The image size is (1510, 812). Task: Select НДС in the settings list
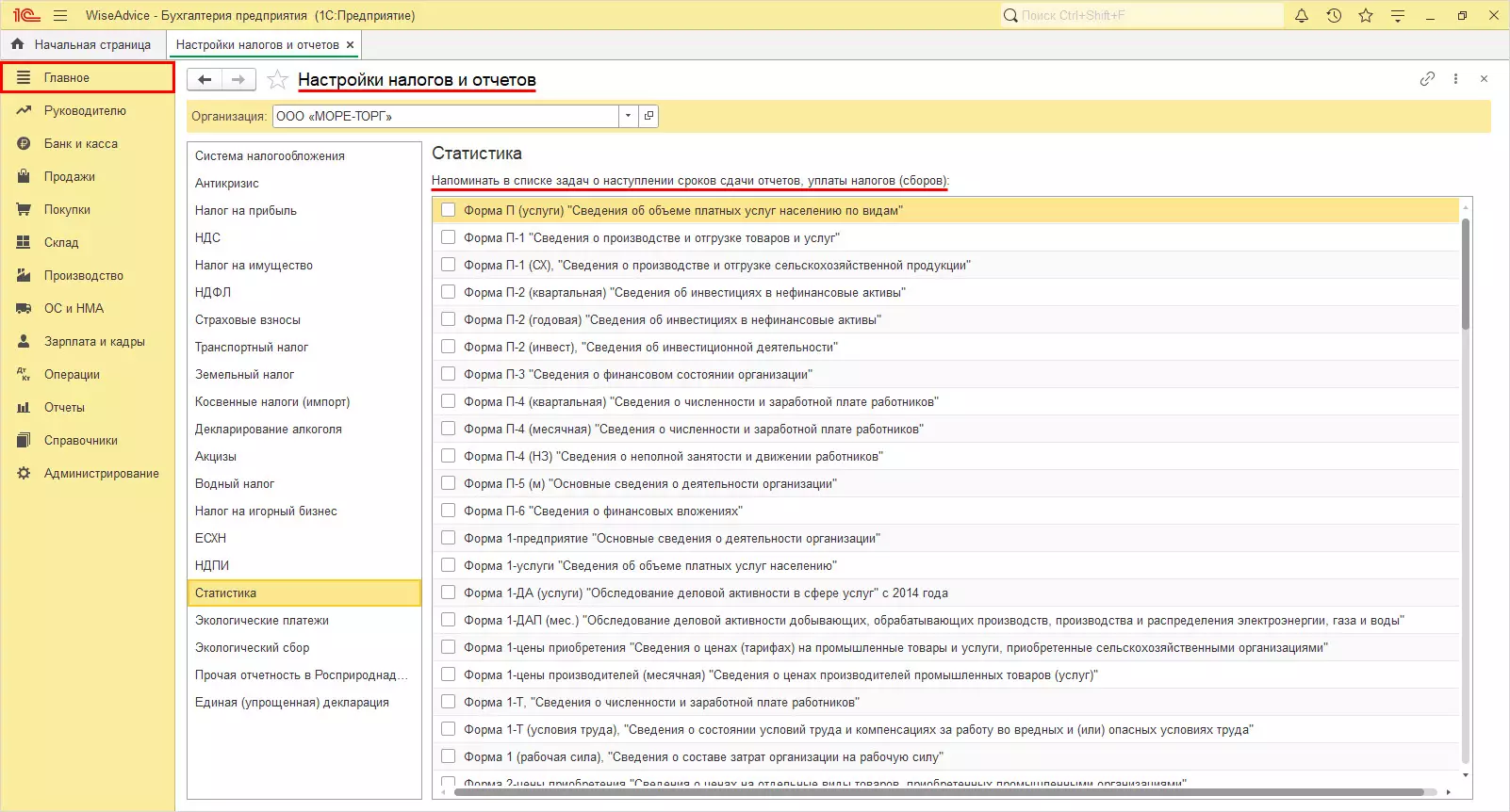[x=207, y=237]
